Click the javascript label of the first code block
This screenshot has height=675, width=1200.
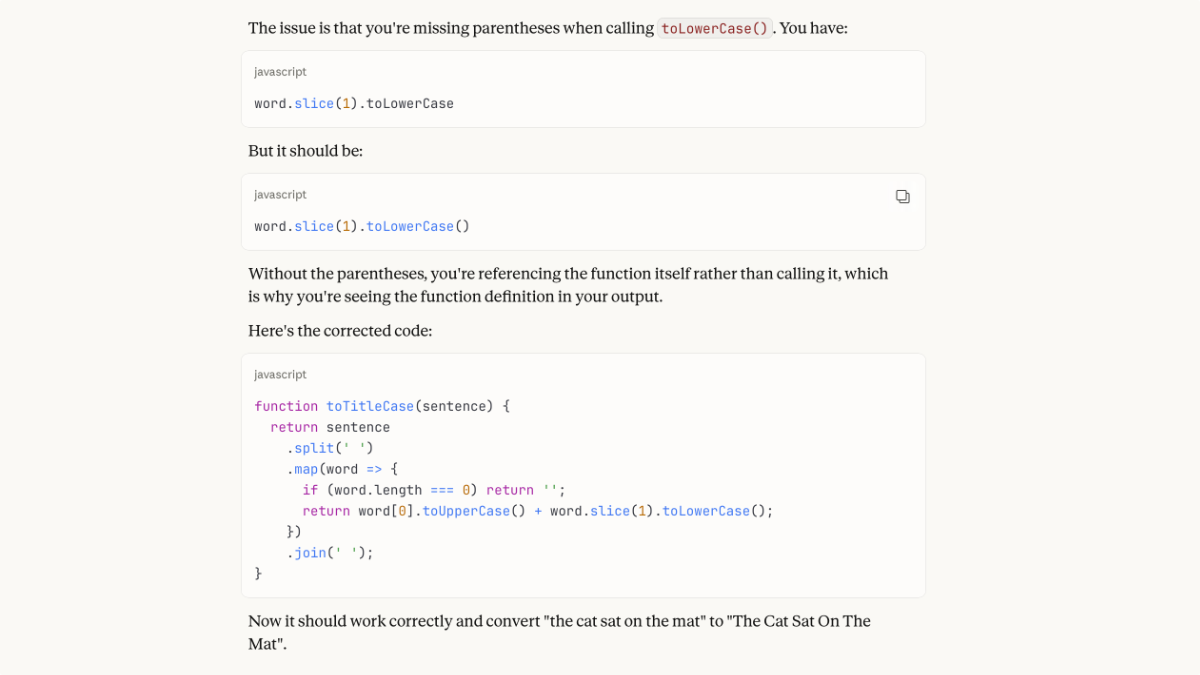280,72
